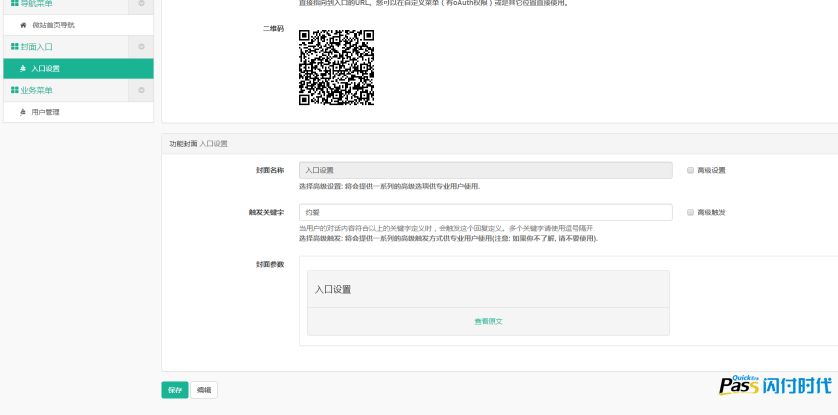Collapse the 导航菜单 section using its arrow
Screen dimensions: 838x415
click(x=141, y=4)
